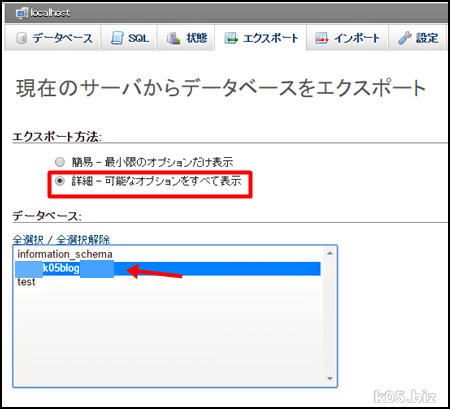This screenshot has width=450, height=409.
Task: Select the 簡易 quick export radio button
Action: coord(60,162)
